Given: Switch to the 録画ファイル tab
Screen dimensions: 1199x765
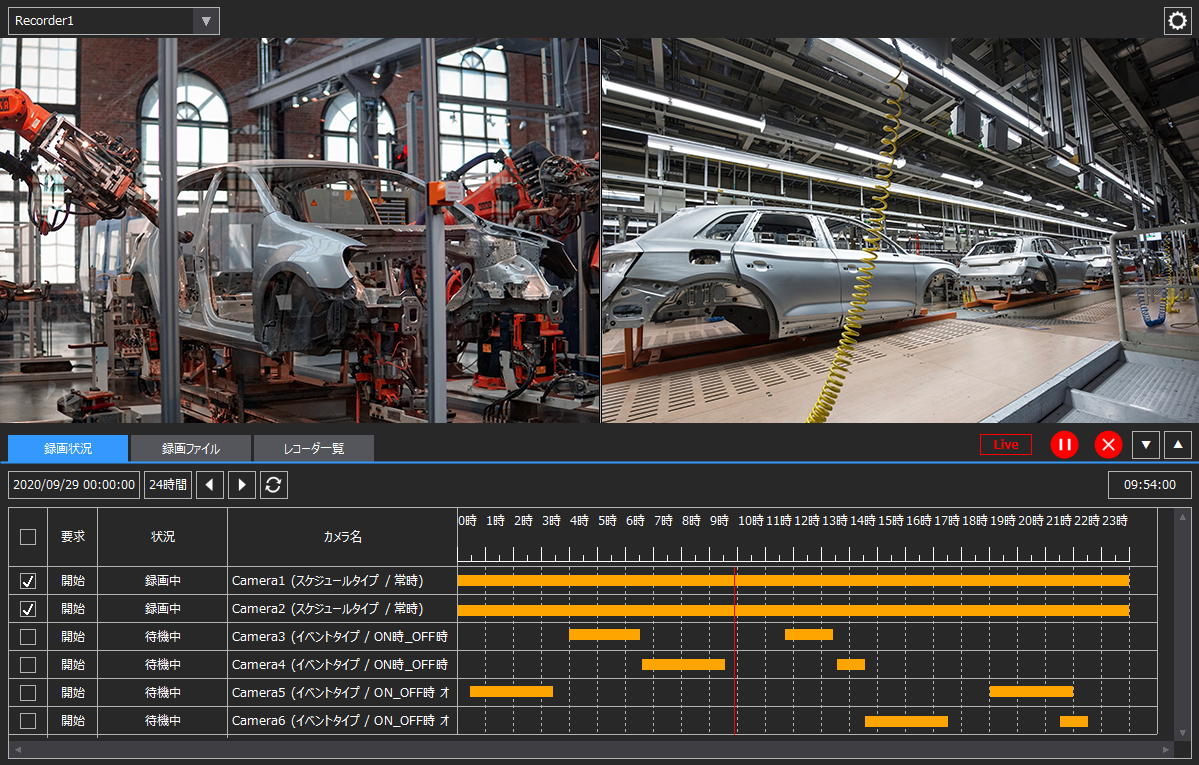Looking at the screenshot, I should (x=191, y=448).
